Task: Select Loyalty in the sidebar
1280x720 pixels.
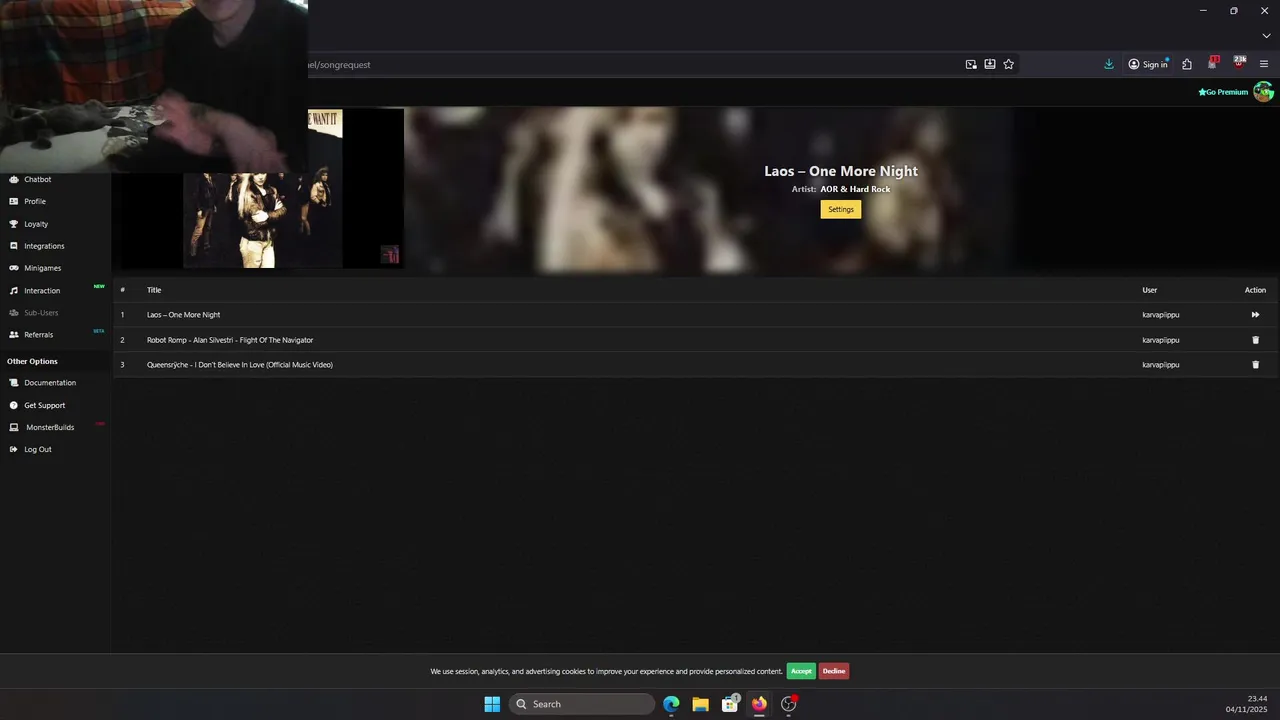Action: [x=36, y=224]
